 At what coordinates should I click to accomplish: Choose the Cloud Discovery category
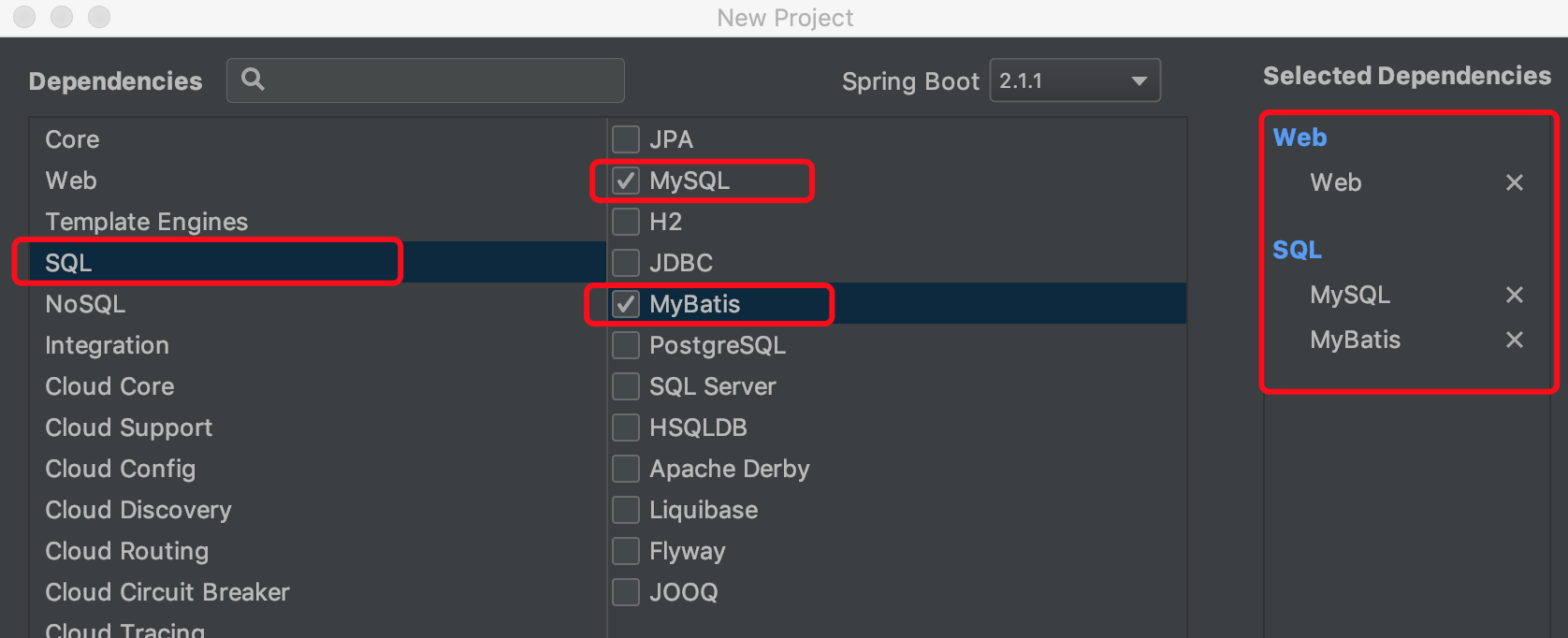(x=318, y=510)
